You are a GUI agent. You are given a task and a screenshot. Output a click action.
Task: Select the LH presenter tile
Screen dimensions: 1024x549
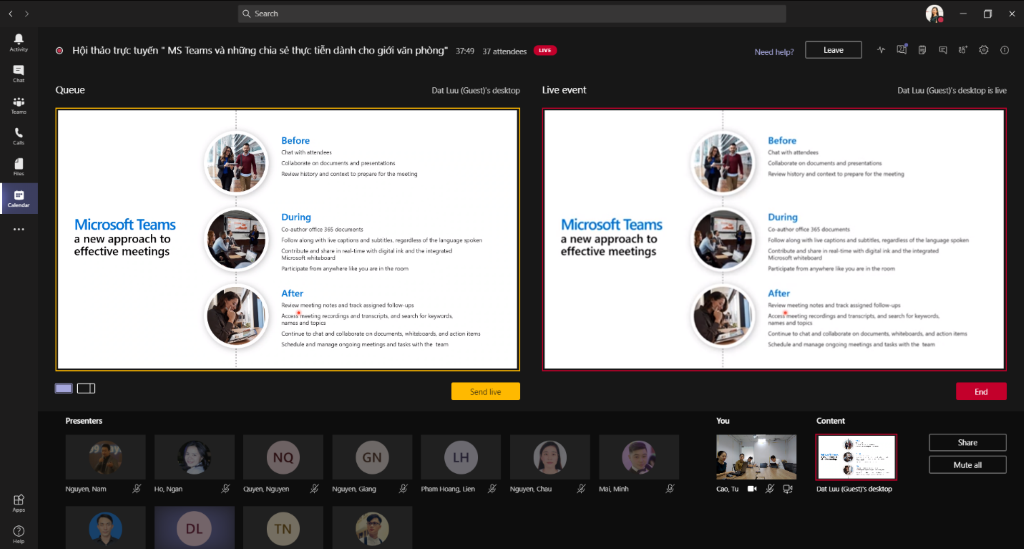tap(460, 457)
